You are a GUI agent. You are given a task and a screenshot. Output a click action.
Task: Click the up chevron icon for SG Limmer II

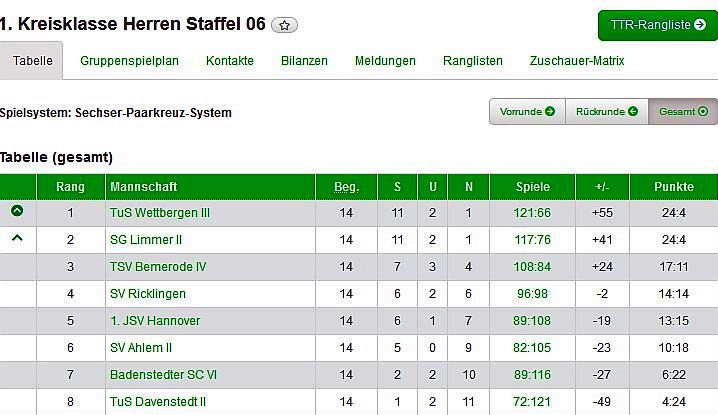[17, 239]
